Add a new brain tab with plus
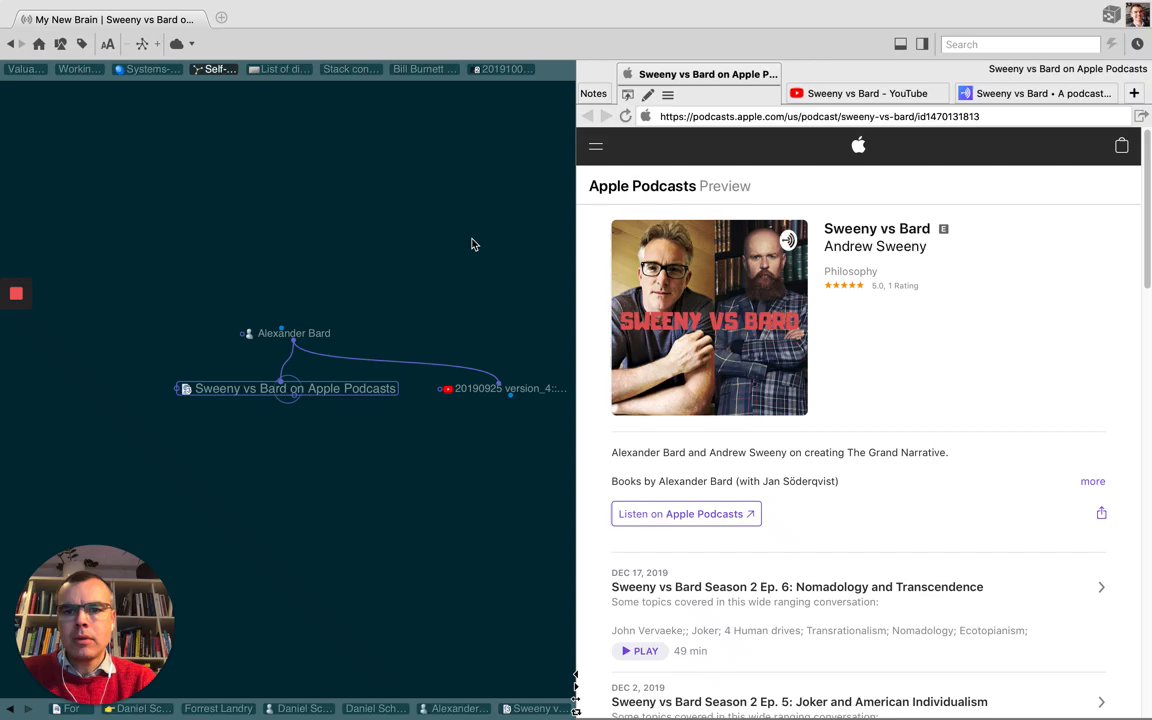Image resolution: width=1152 pixels, height=720 pixels. 221,18
